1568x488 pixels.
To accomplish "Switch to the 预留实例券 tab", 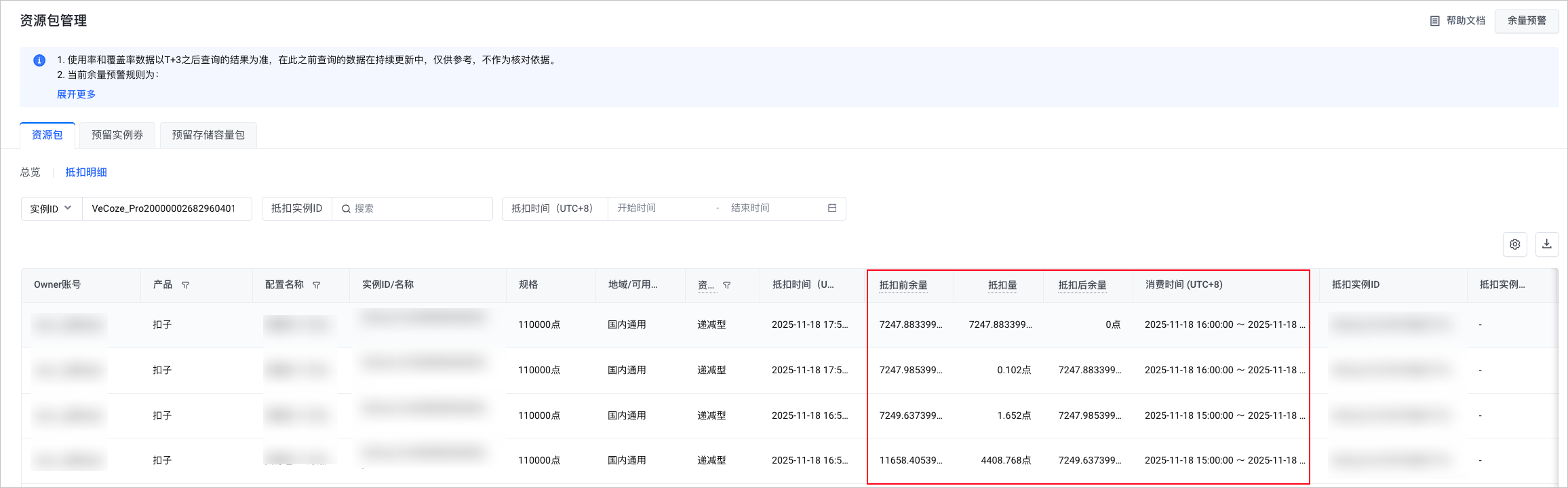I will click(x=117, y=135).
